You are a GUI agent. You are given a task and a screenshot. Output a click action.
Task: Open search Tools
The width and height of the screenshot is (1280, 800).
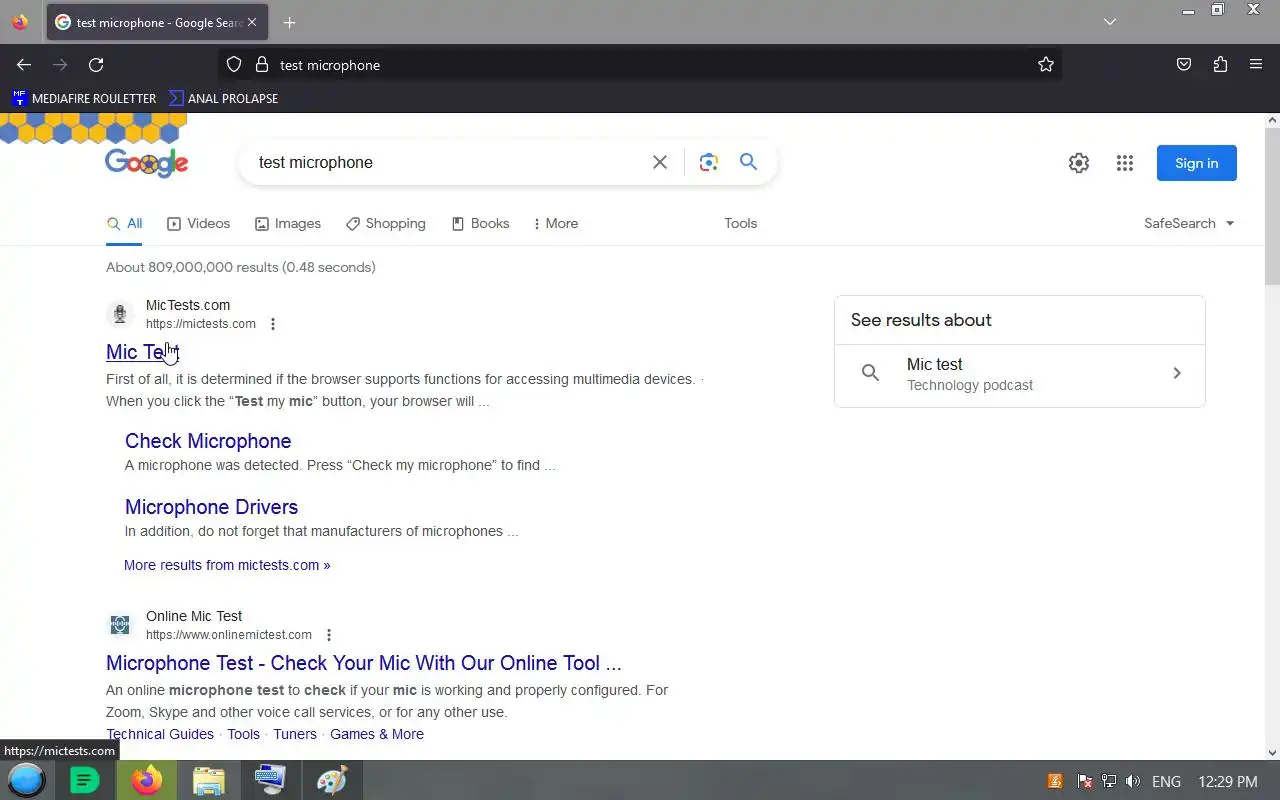tap(741, 224)
